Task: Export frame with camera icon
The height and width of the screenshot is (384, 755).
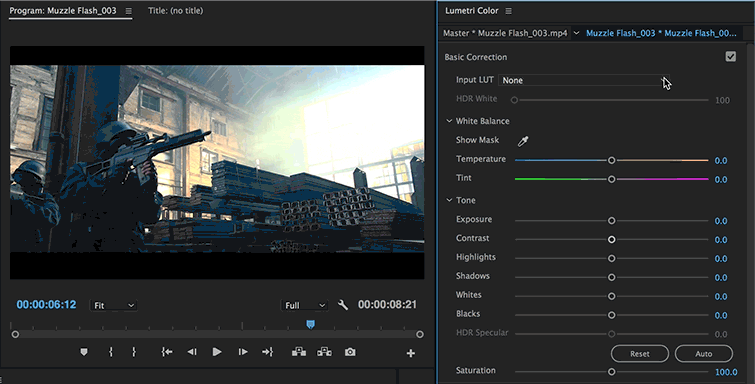Action: pos(350,352)
